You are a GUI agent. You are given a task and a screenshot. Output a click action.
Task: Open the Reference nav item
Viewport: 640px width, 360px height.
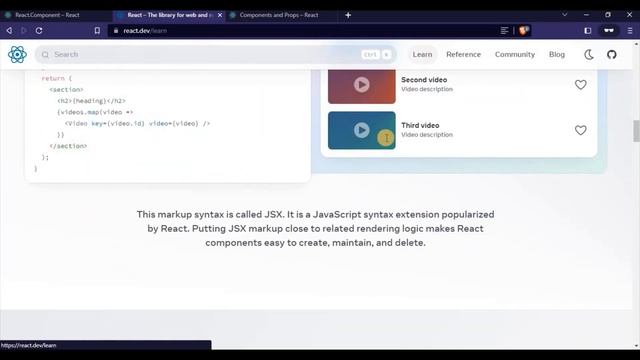pos(463,54)
